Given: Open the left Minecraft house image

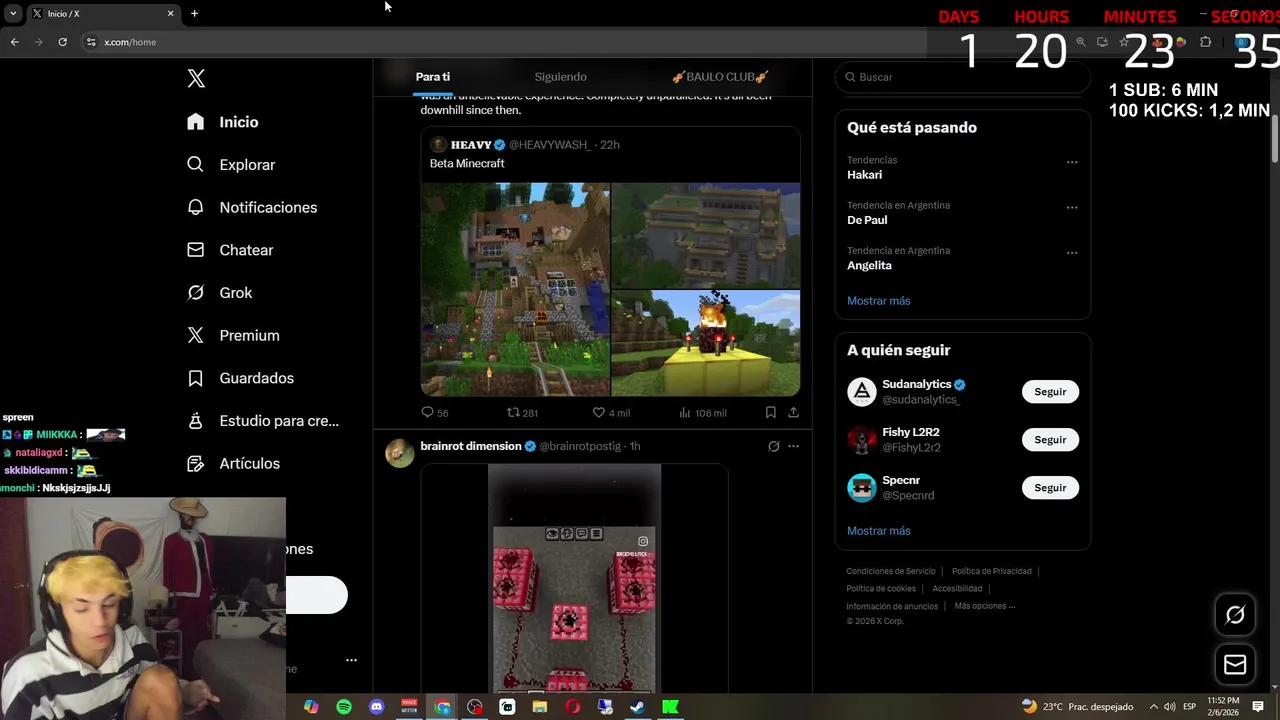Looking at the screenshot, I should click(x=515, y=289).
